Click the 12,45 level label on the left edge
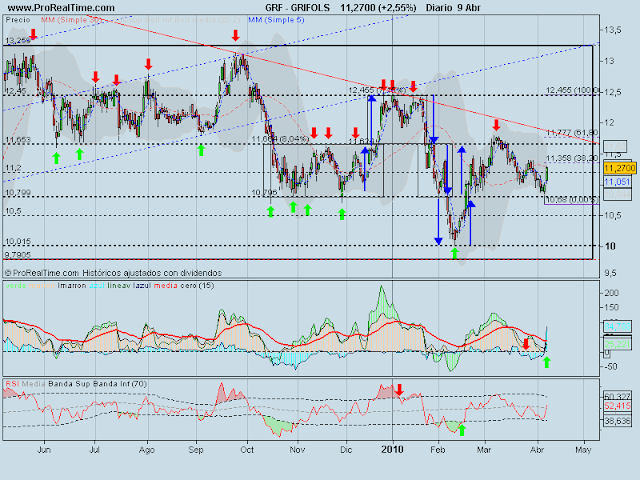640x480 pixels. (x=16, y=91)
